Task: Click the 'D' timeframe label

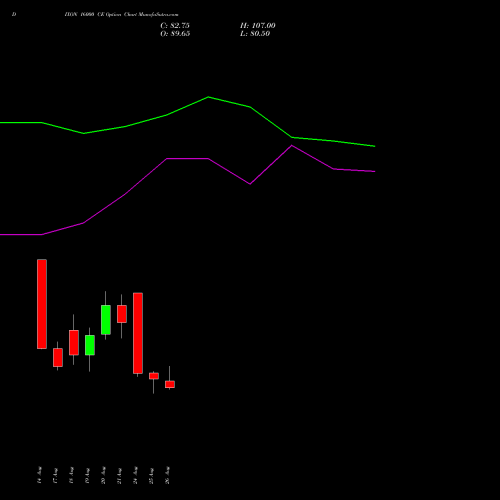Action: coord(14,14)
